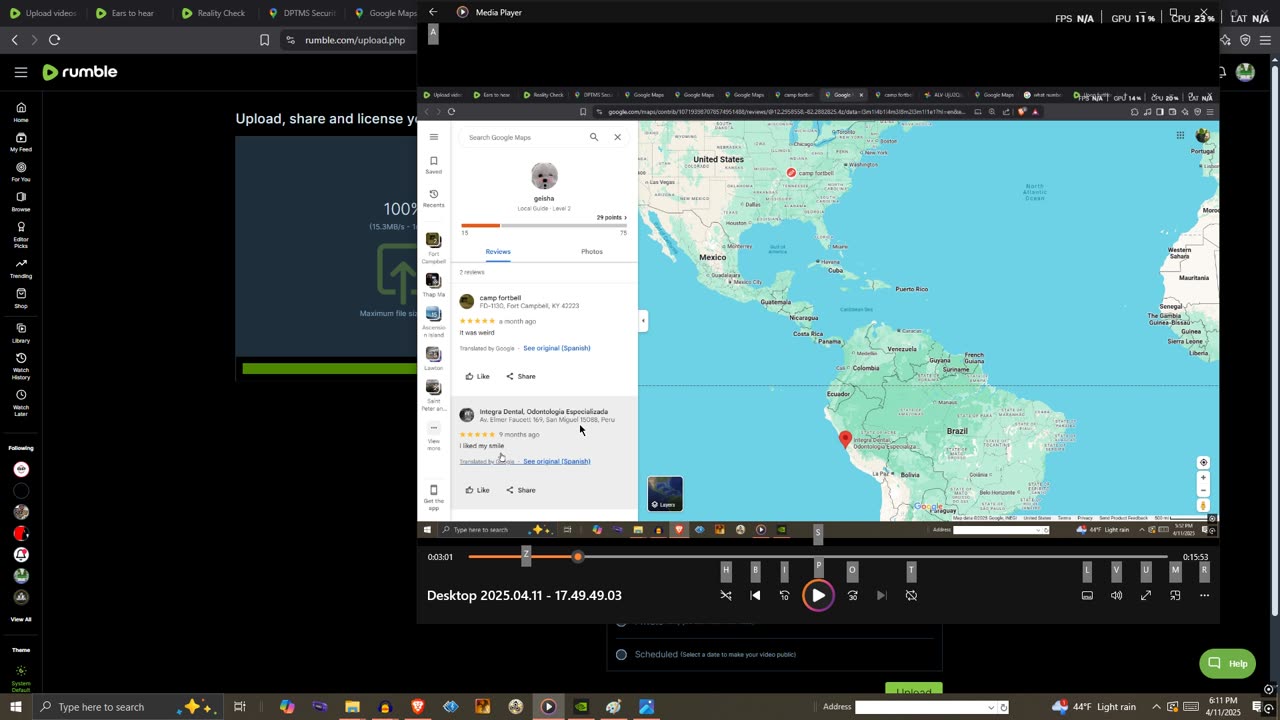Screen dimensions: 1280x720
Task: Show hidden system tray icons
Action: coord(1157,707)
